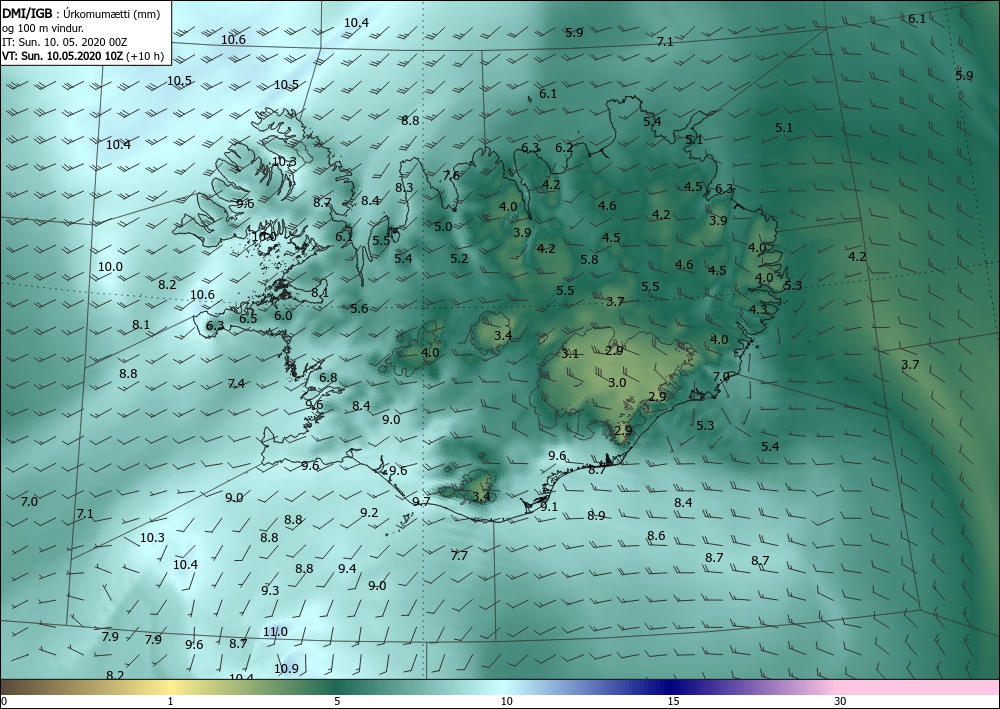Click the map value 8.9
The image size is (1000, 709).
(x=596, y=516)
